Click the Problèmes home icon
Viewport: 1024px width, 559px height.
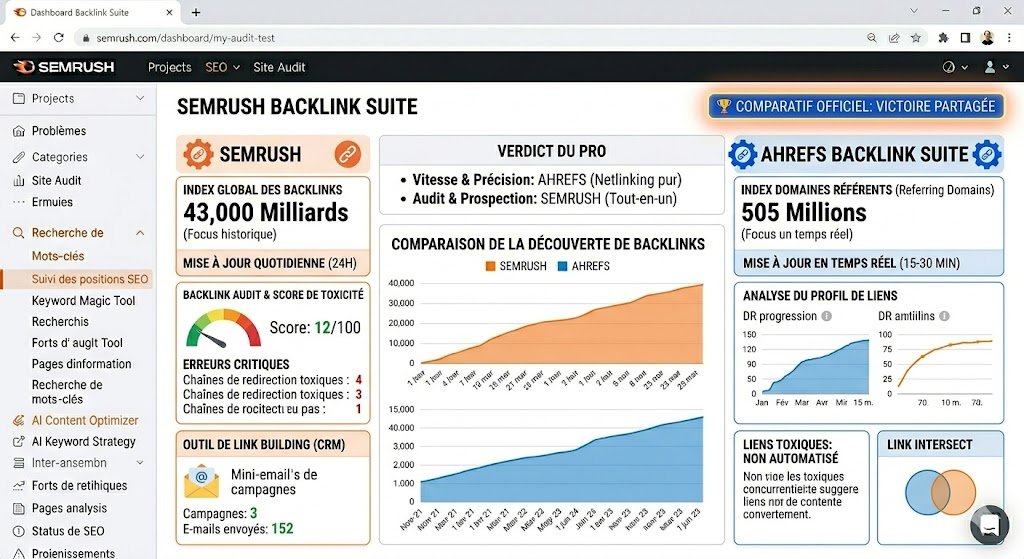pos(19,131)
